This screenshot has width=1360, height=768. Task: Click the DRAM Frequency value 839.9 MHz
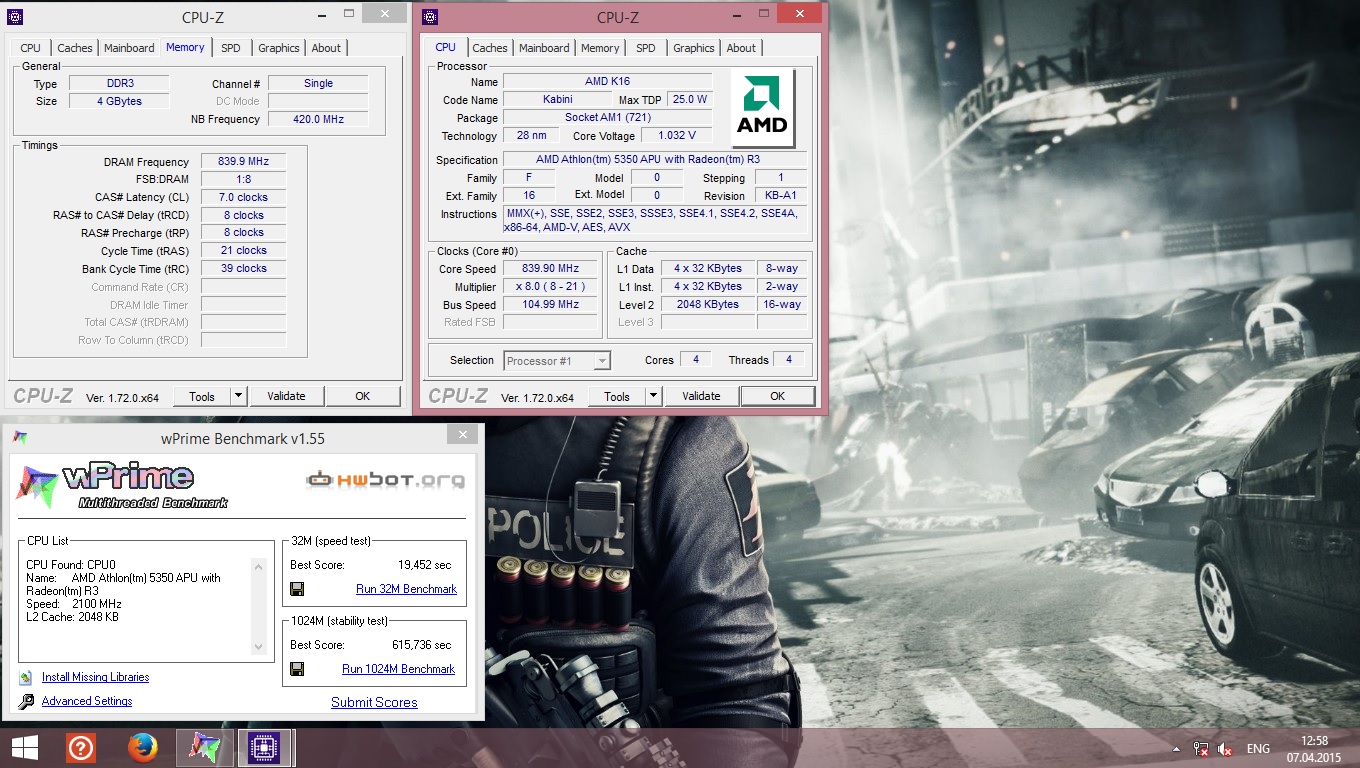pos(243,161)
